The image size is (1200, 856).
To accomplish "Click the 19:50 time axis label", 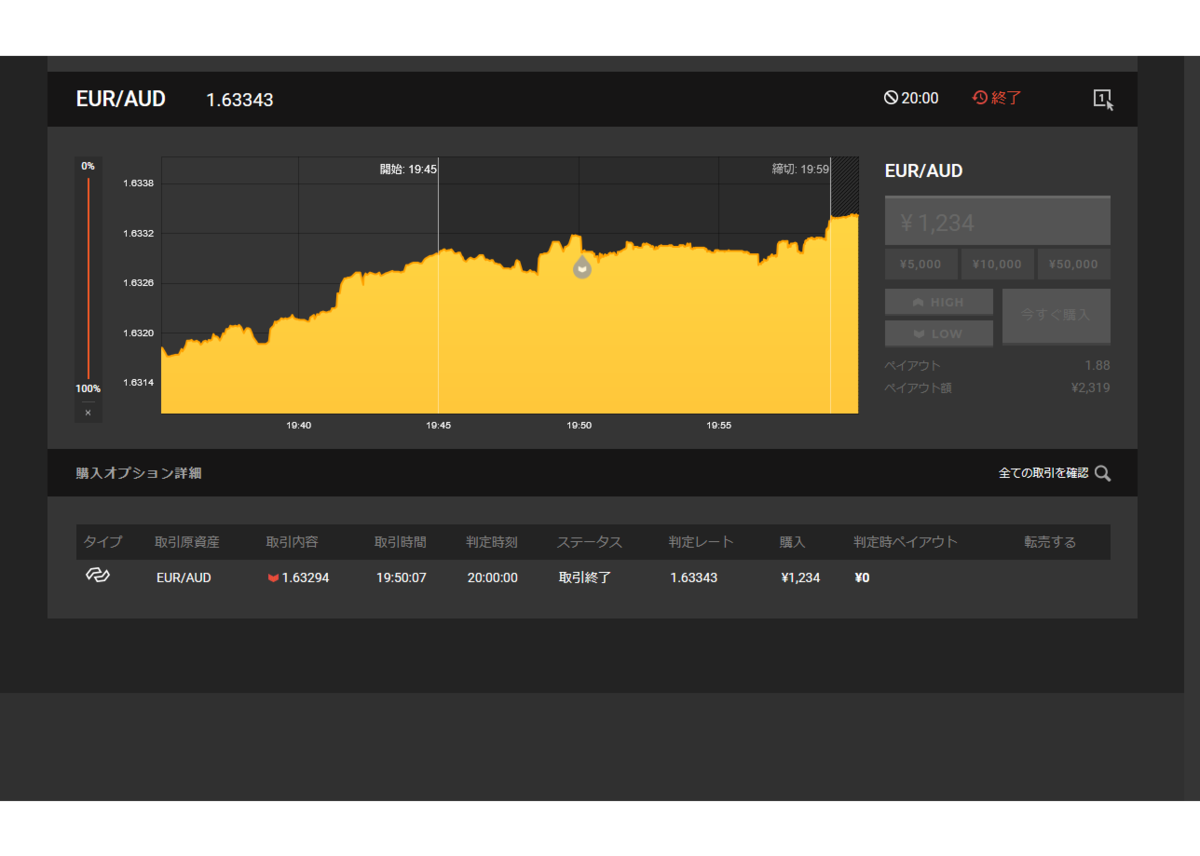I will coord(579,425).
